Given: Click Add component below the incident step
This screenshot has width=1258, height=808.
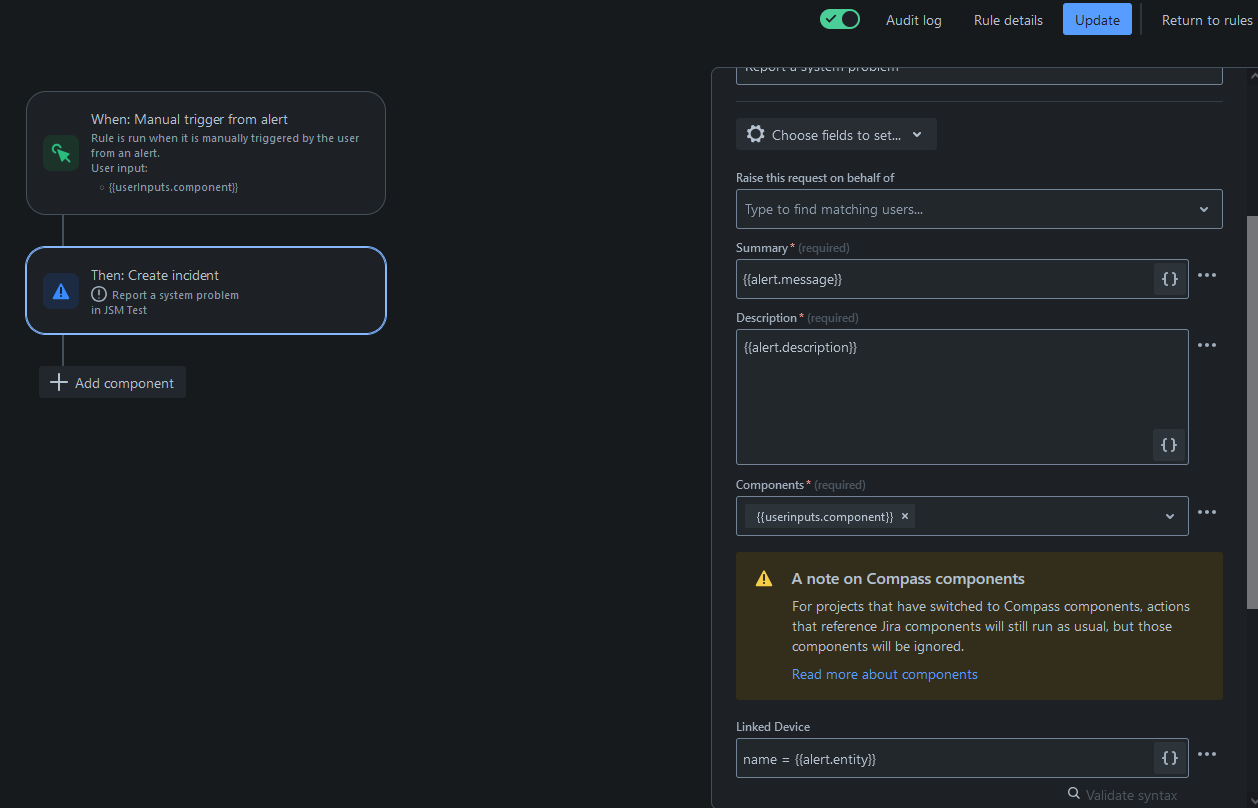Looking at the screenshot, I should click(112, 382).
